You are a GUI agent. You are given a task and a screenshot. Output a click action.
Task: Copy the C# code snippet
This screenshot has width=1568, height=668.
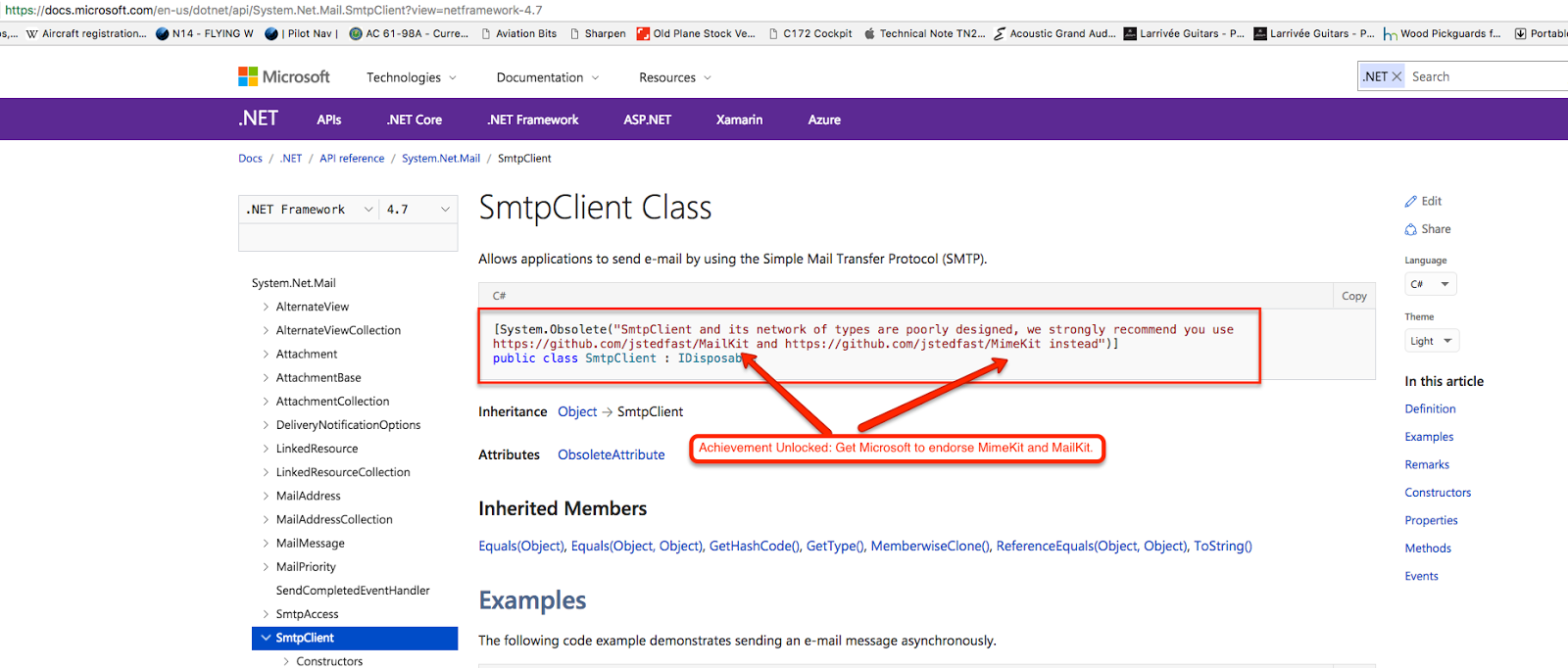pyautogui.click(x=1354, y=296)
